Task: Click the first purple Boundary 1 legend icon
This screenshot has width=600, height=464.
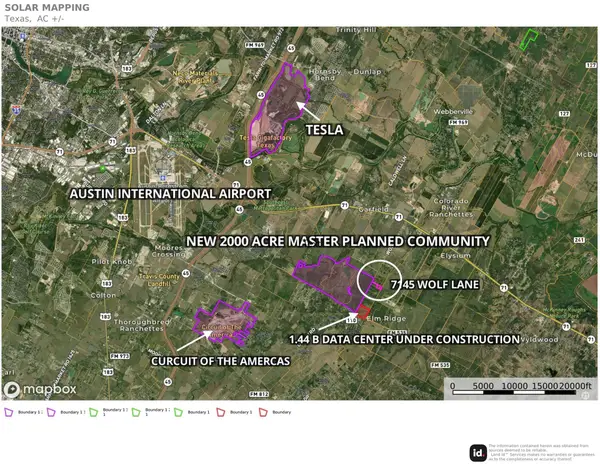Action: pos(10,412)
